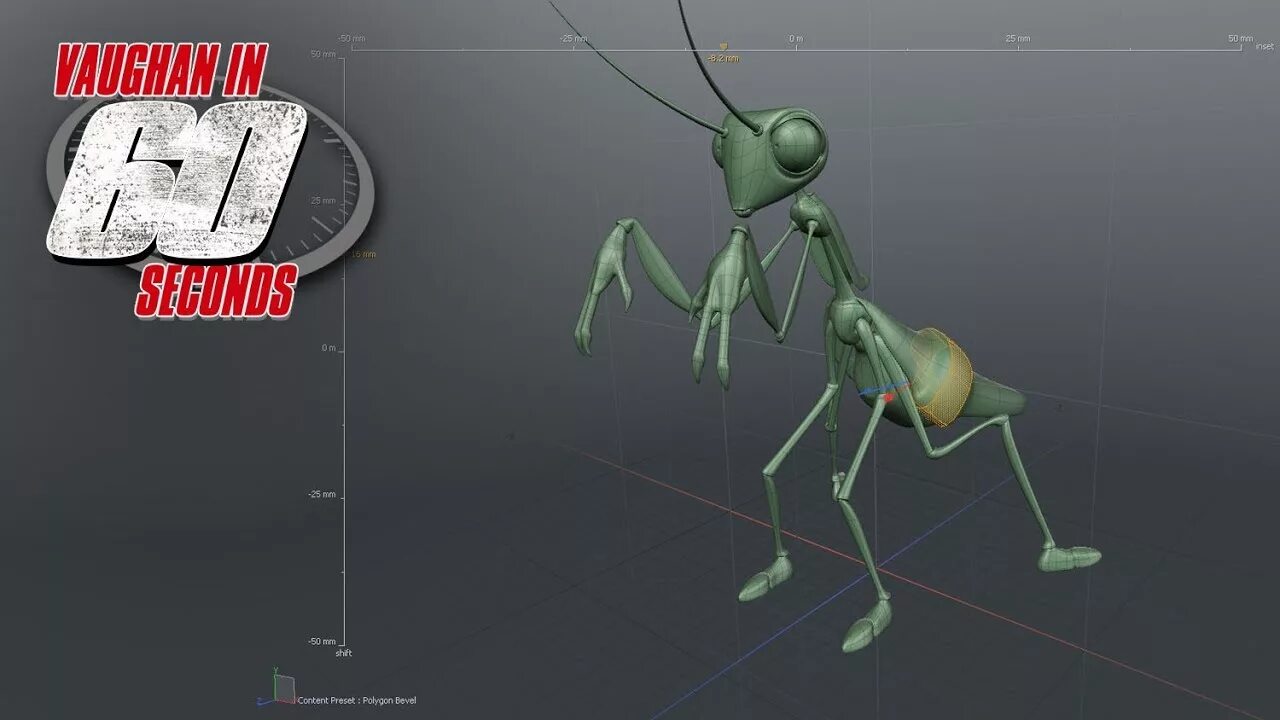Click the 'shift' label under left ruler
This screenshot has width=1280, height=720.
point(343,653)
